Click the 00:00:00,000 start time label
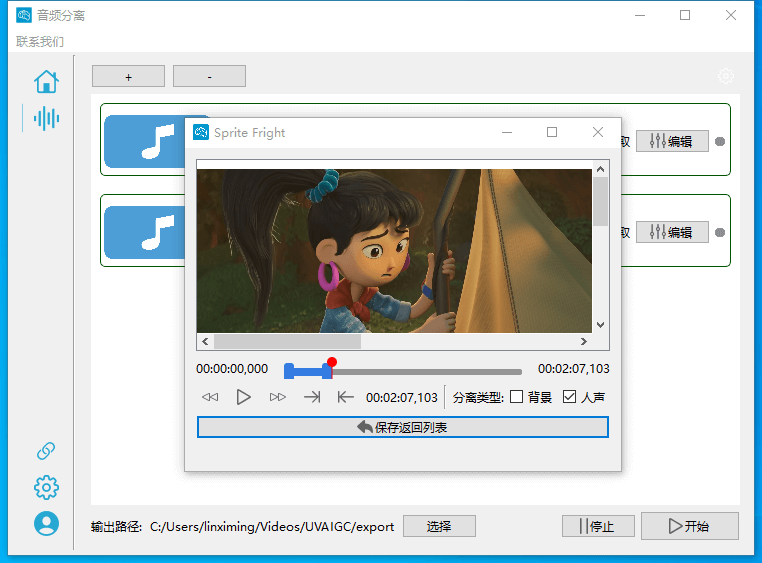This screenshot has width=762, height=563. click(232, 369)
